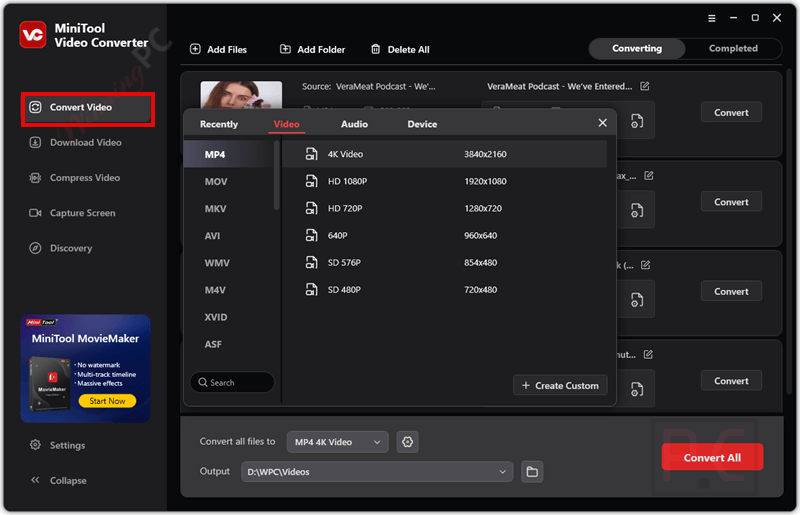Switch to the Converting tab
Viewport: 800px width, 515px height.
pyautogui.click(x=637, y=48)
